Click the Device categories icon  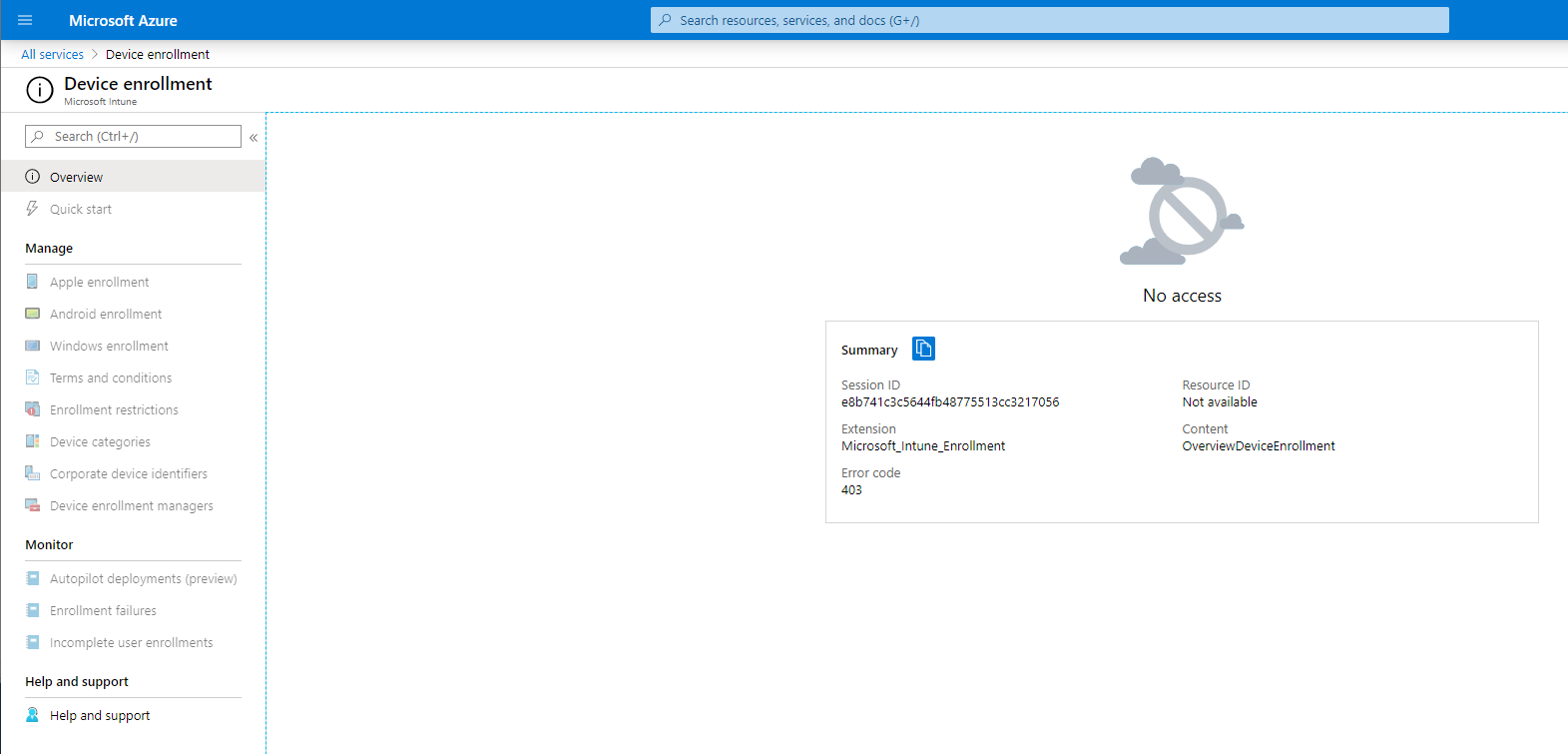[32, 441]
